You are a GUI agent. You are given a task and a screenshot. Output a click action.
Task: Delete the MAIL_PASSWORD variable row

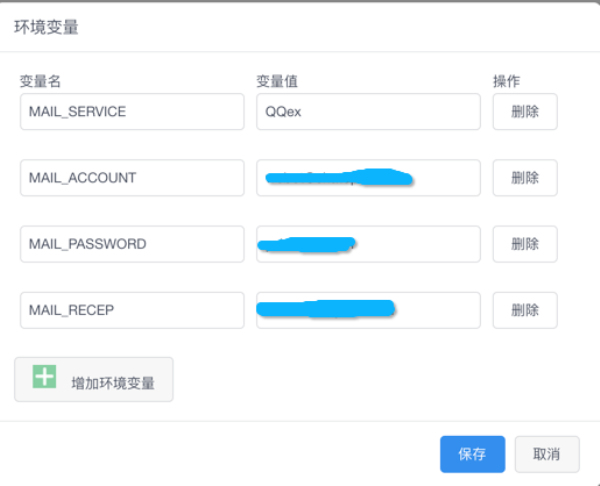pyautogui.click(x=524, y=244)
